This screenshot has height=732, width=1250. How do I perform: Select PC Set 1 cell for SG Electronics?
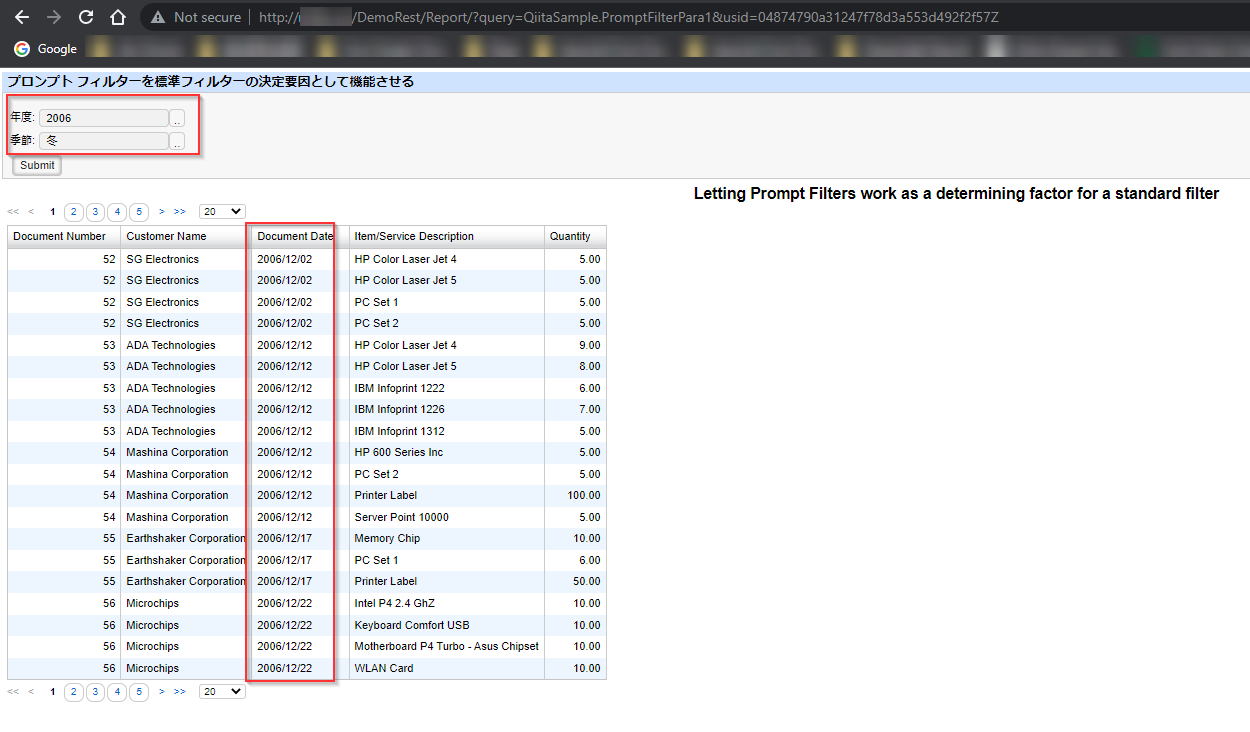[446, 302]
